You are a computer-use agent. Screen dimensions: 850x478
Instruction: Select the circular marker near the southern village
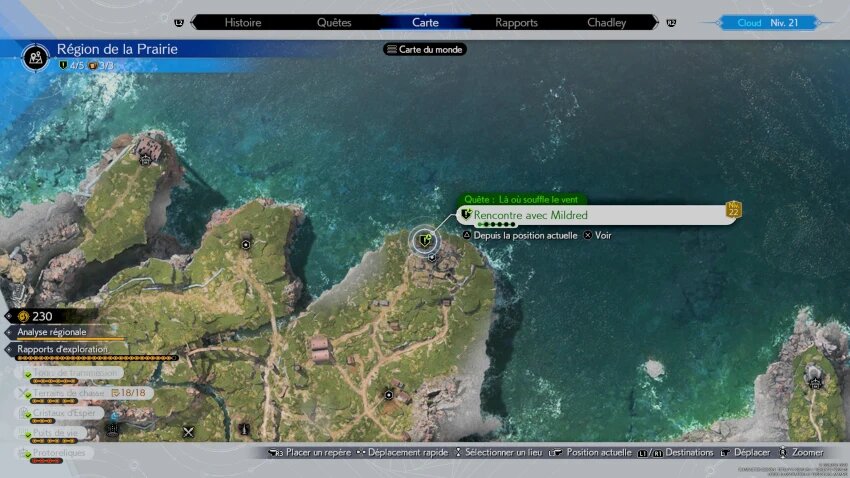tap(389, 395)
